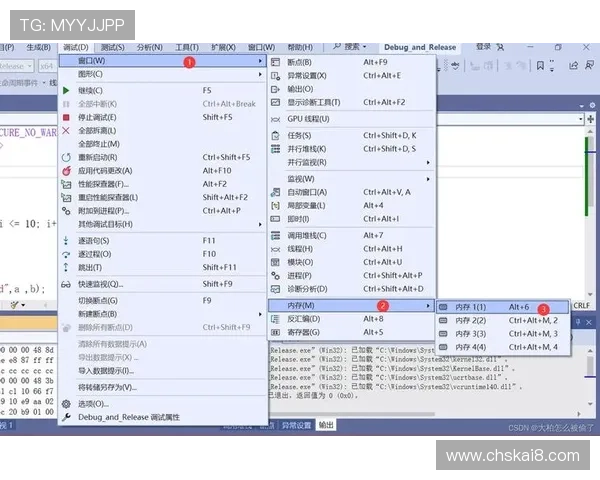Click the QuickWatch (快速监视) glasses icon
Image resolution: width=600 pixels, height=480 pixels.
(66, 284)
